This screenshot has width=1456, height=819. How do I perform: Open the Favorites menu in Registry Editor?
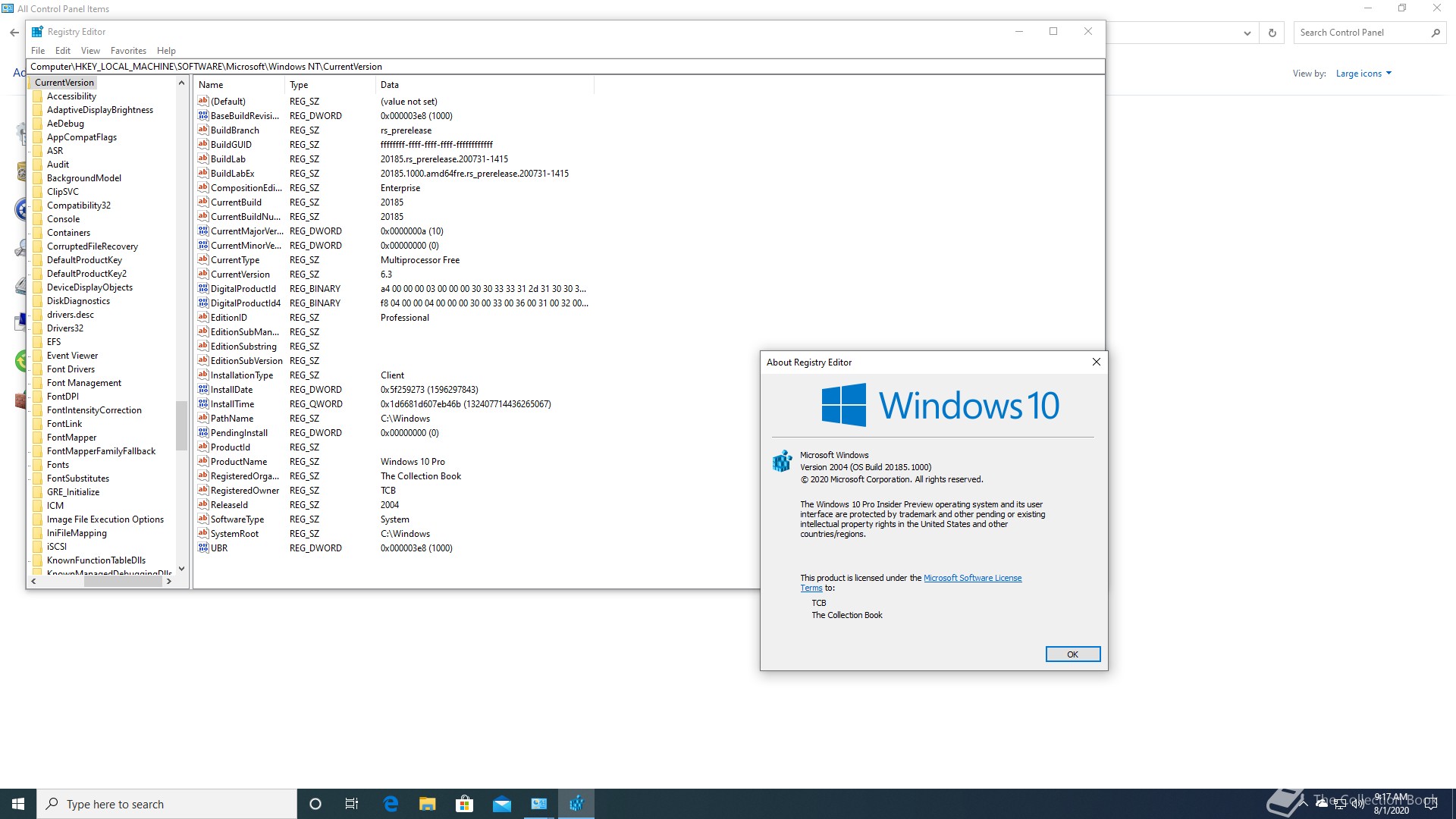coord(128,51)
